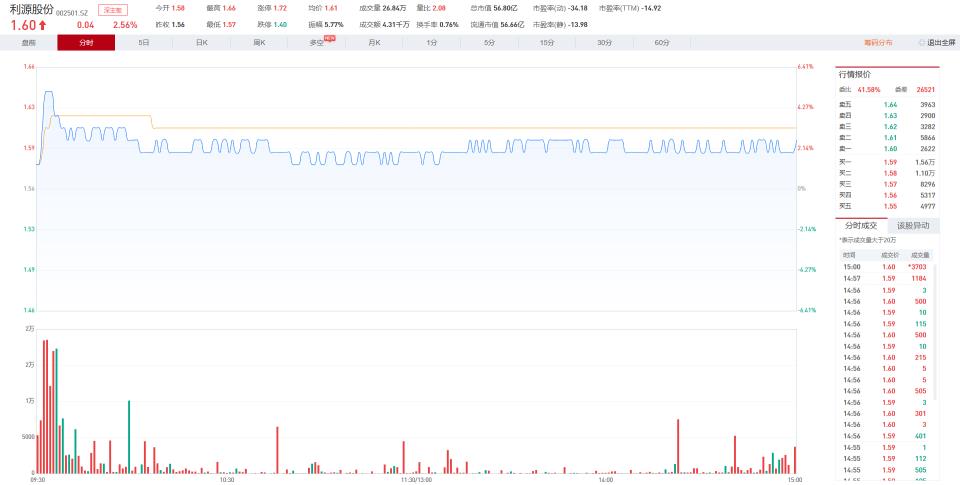The height and width of the screenshot is (485, 960).
Task: Click the 10:30 time label on chart axis
Action: (x=227, y=480)
